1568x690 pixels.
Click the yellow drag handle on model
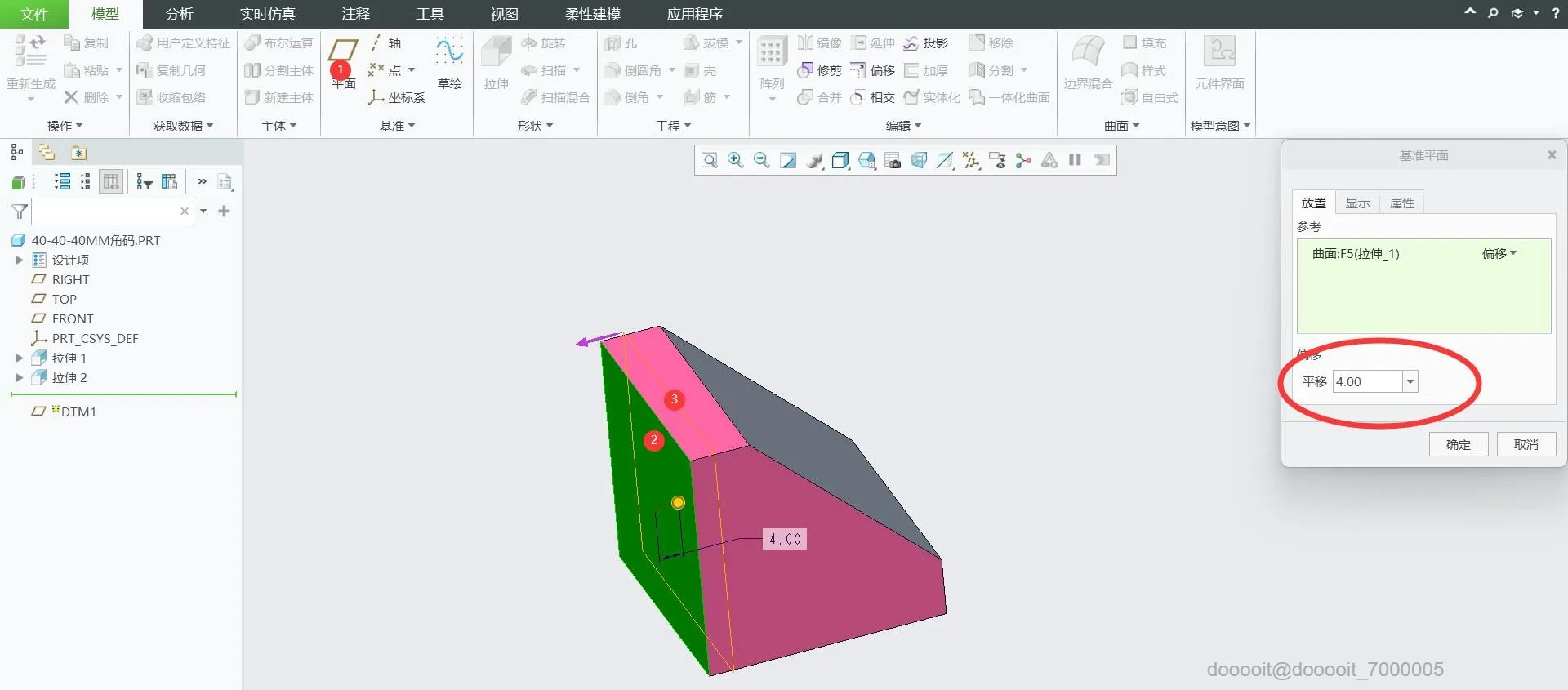coord(678,502)
